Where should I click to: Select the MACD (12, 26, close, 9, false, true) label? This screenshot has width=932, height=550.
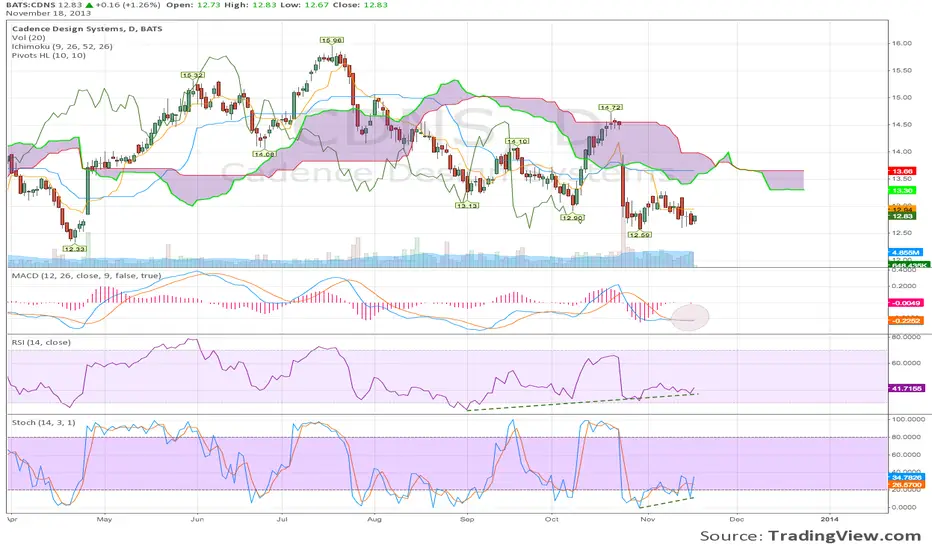[86, 276]
